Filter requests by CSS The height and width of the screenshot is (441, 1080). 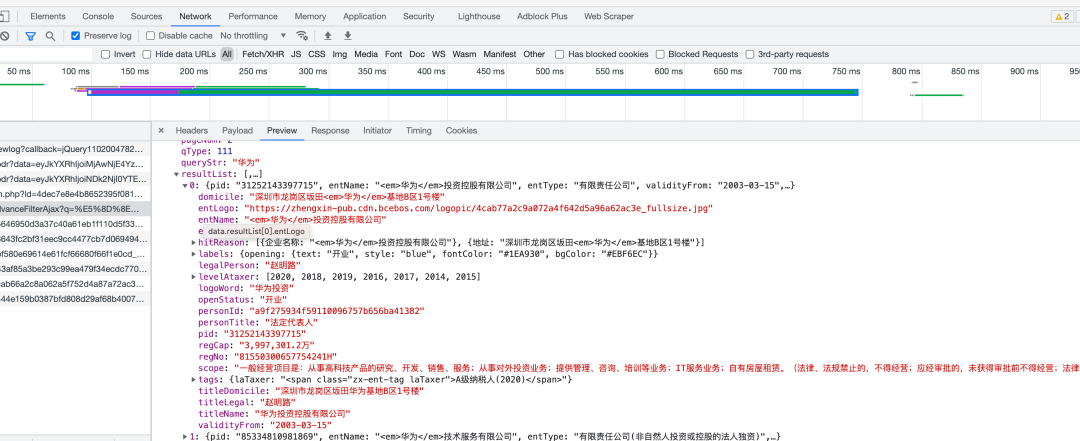[317, 54]
